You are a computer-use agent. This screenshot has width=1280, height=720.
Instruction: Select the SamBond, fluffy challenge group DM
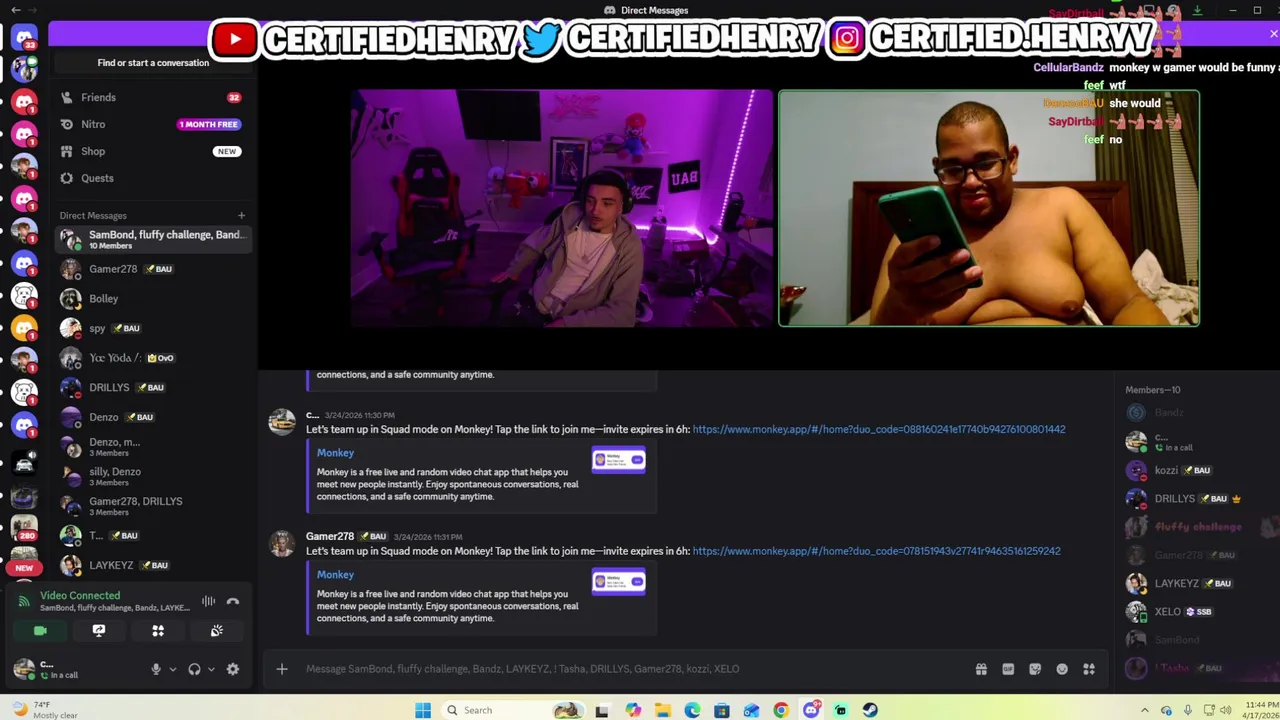(152, 239)
